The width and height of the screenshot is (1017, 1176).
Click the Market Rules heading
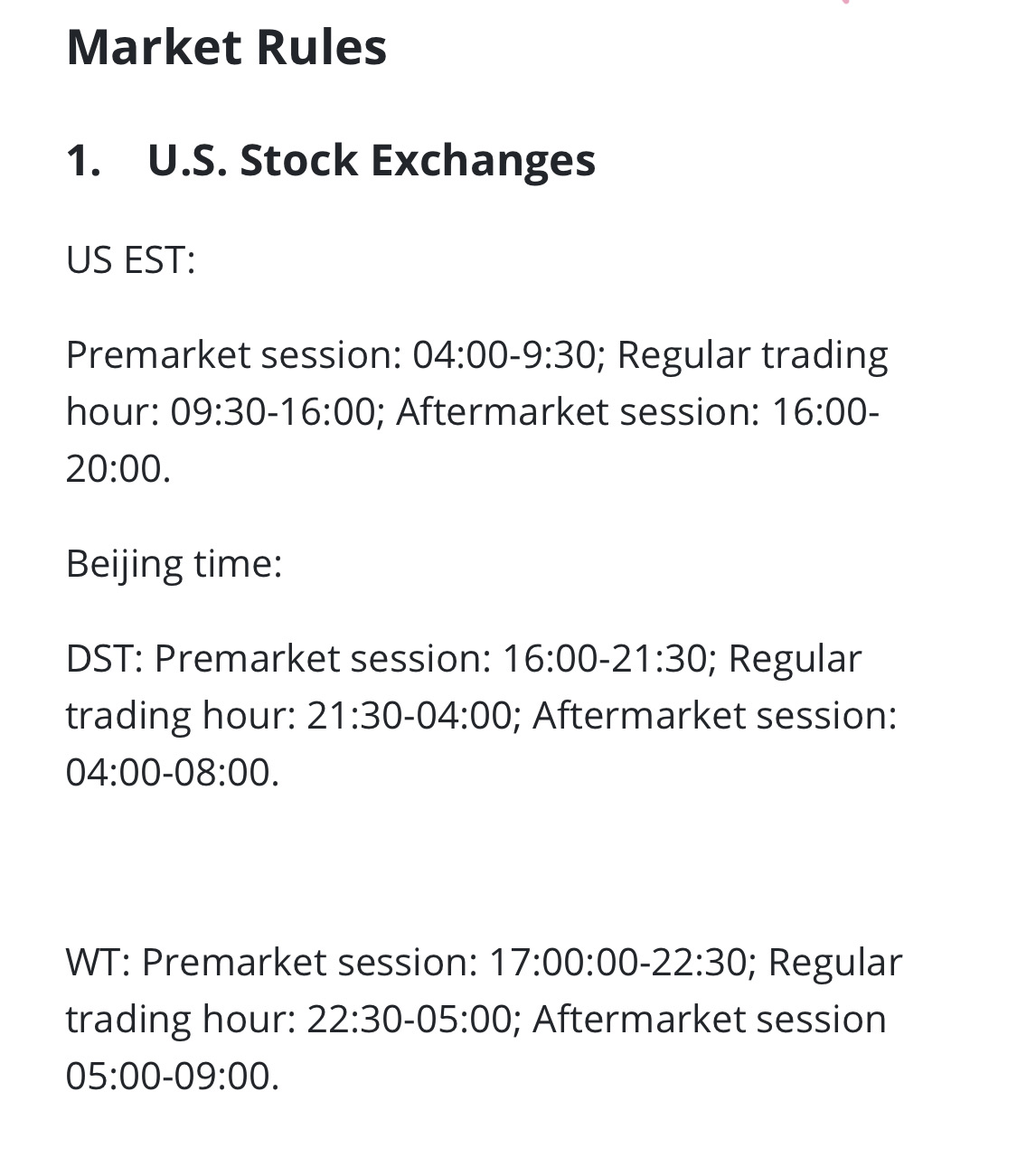tap(226, 47)
